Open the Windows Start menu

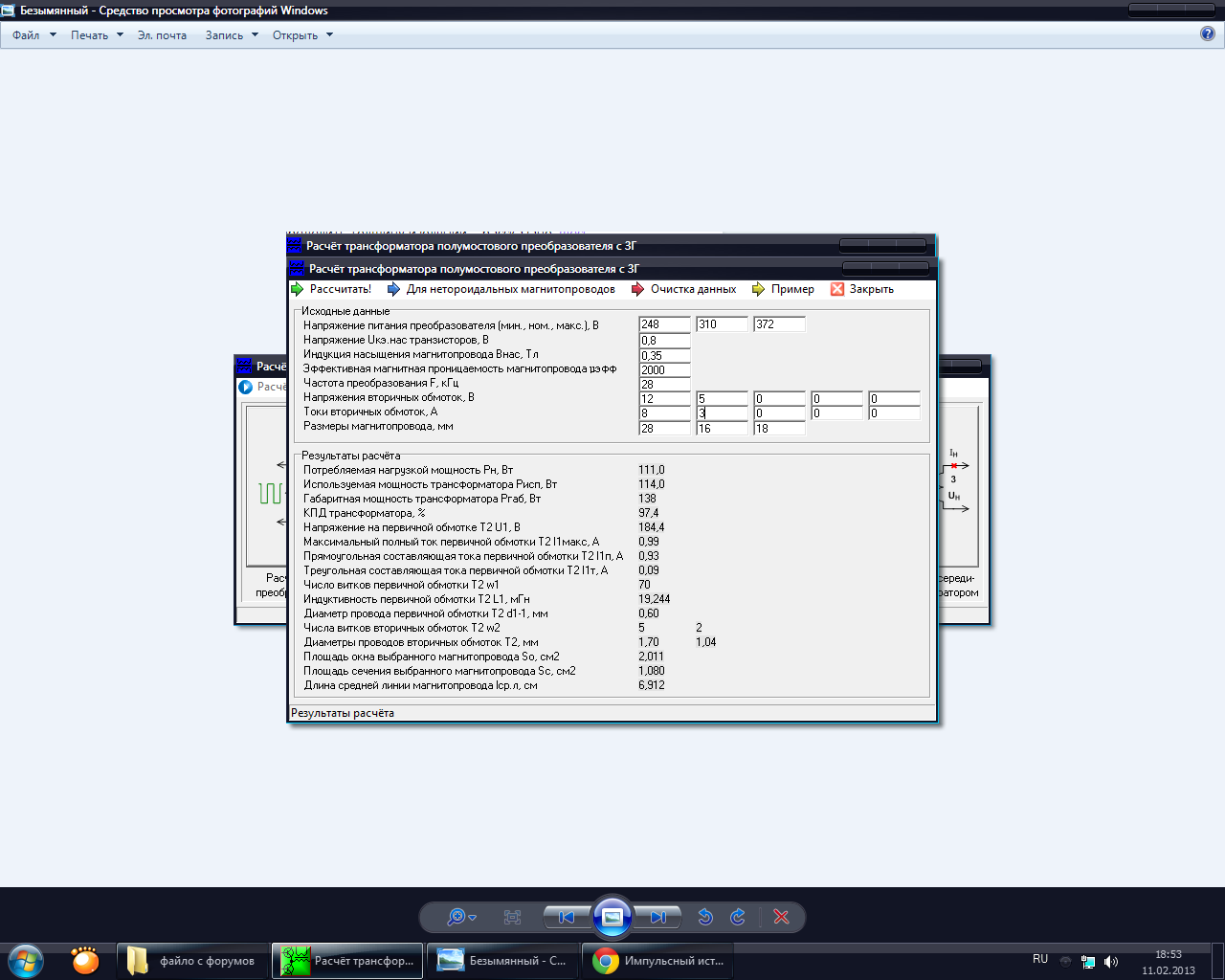[x=26, y=960]
